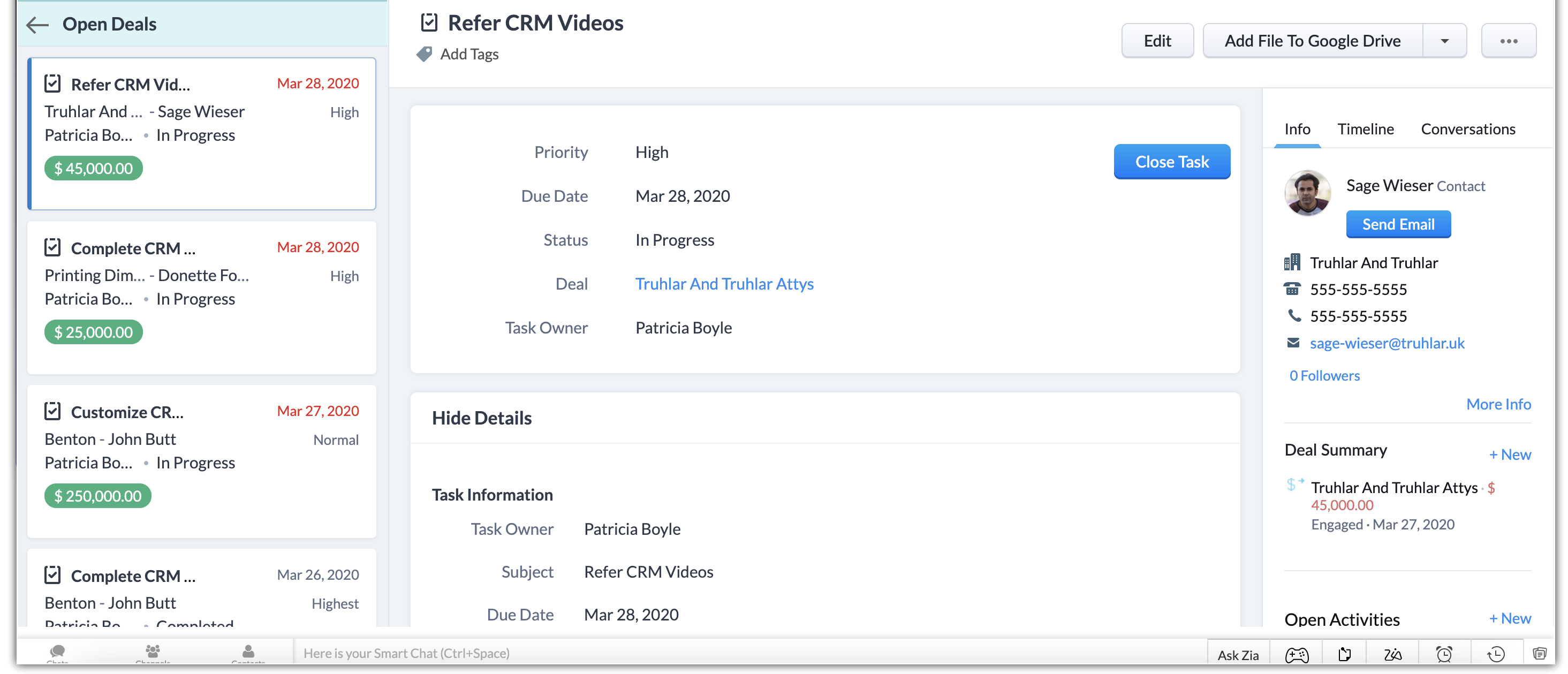This screenshot has height=674, width=1568.
Task: Go back using the Open Deals arrow
Action: click(x=37, y=24)
